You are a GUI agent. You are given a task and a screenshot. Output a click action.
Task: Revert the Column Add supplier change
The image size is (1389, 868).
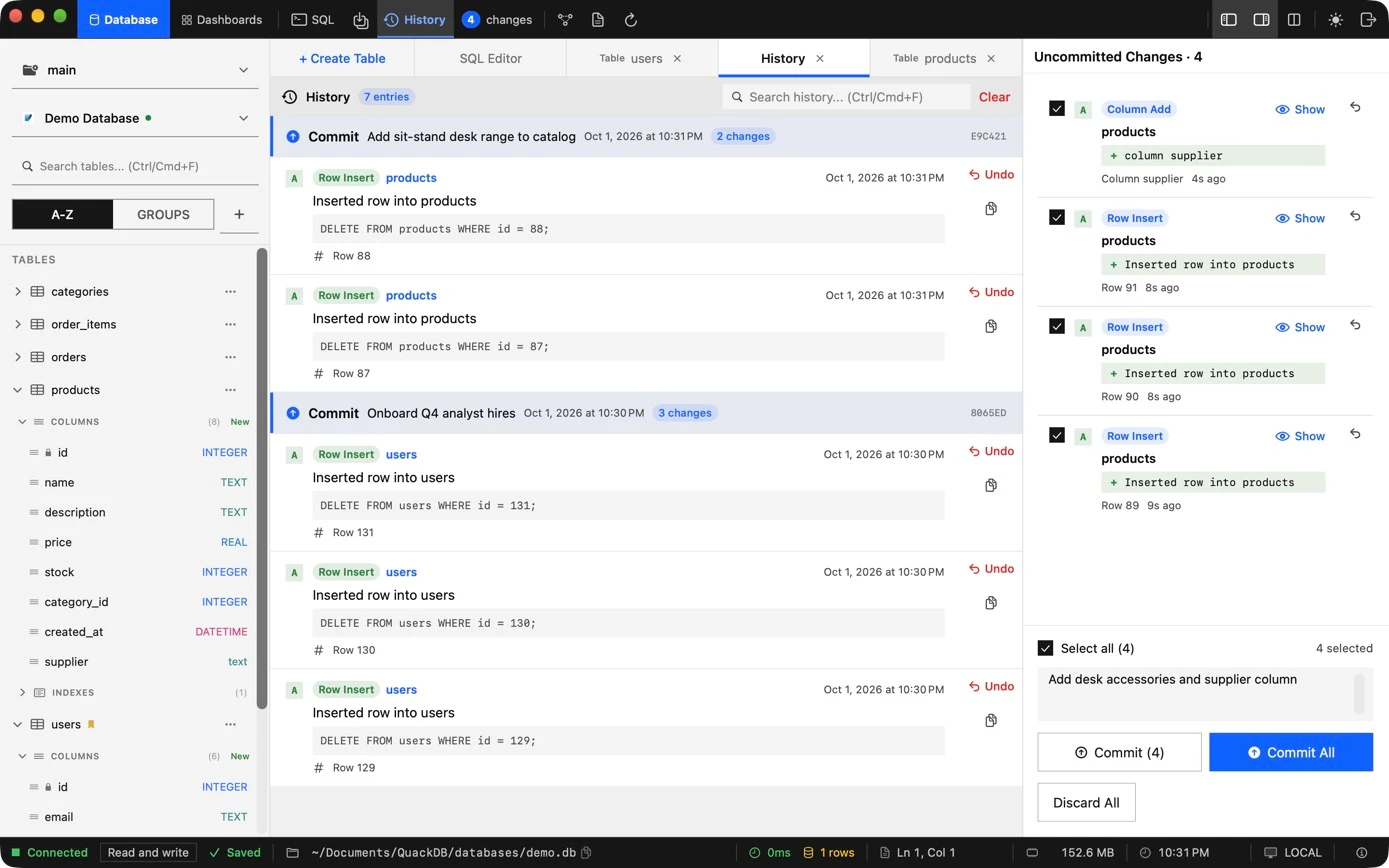(1355, 107)
